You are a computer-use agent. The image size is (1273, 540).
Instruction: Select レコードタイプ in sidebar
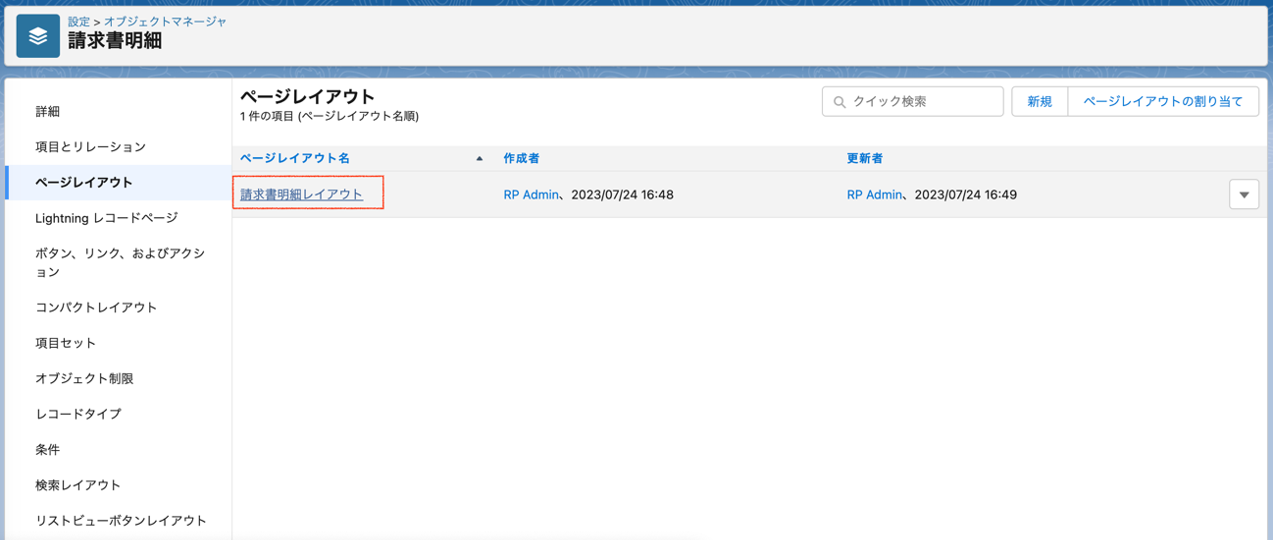pyautogui.click(x=78, y=414)
